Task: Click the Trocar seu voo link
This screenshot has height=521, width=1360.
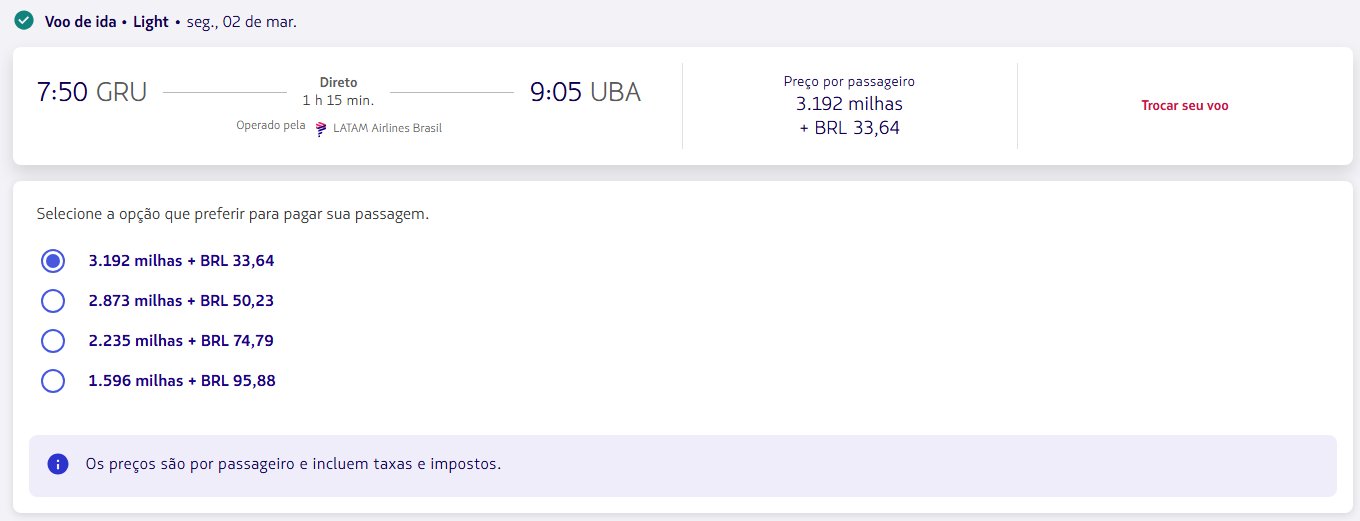Action: point(1184,105)
